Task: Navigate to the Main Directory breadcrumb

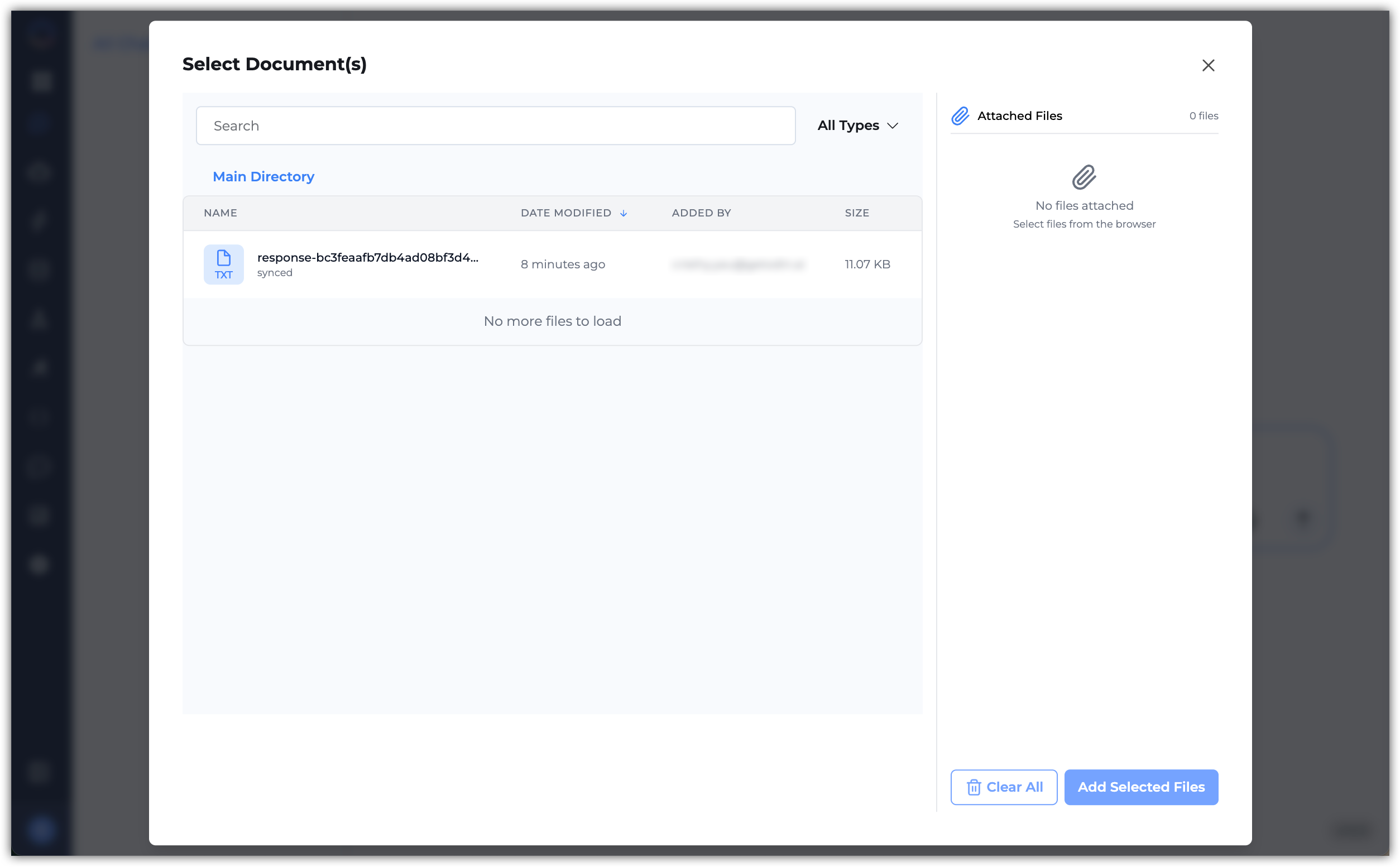Action: click(x=263, y=176)
